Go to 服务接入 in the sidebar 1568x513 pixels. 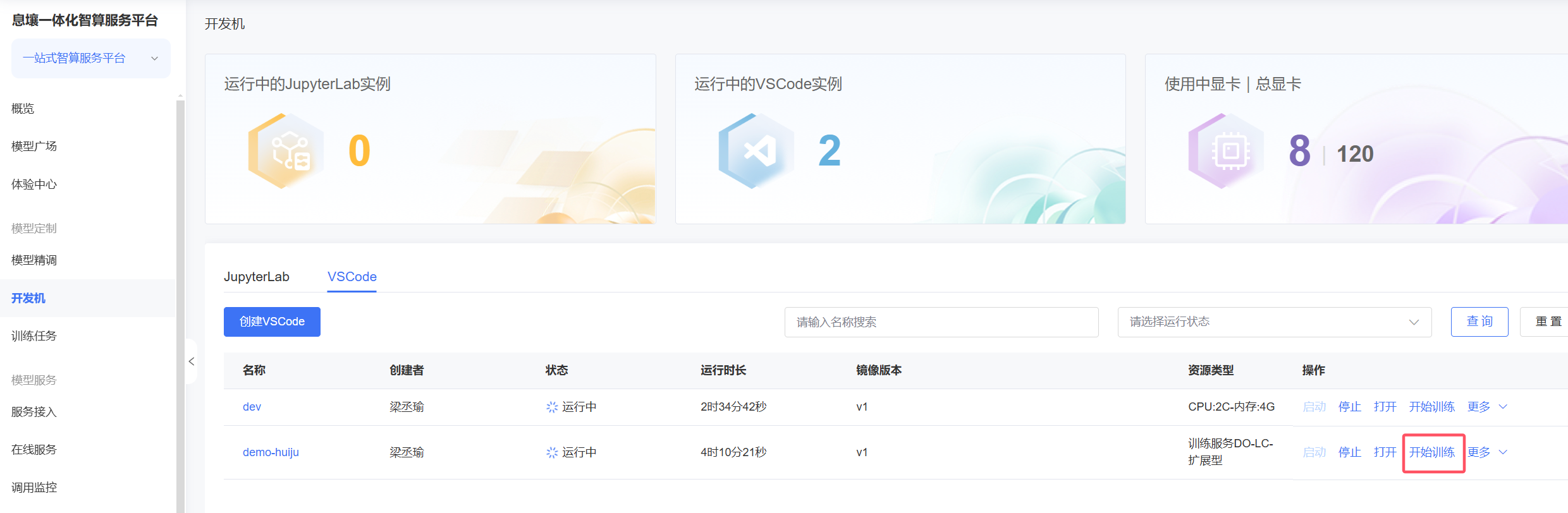pyautogui.click(x=34, y=412)
